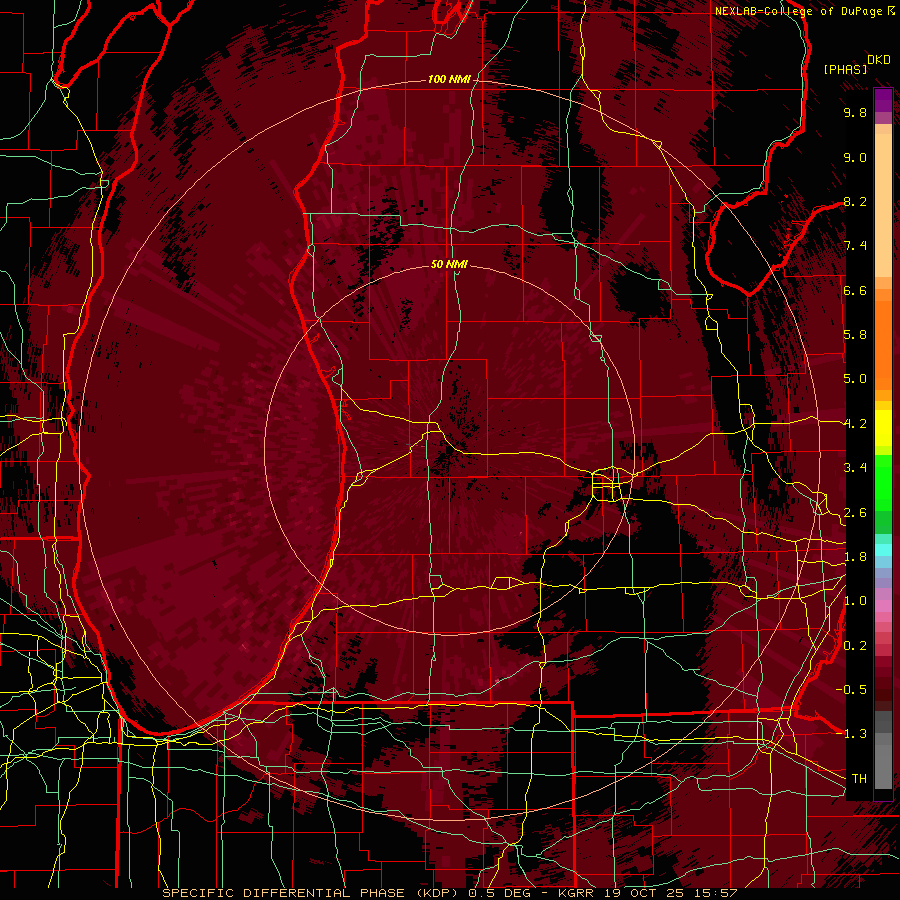Pick the purple top segment of the color bar

[x=883, y=100]
